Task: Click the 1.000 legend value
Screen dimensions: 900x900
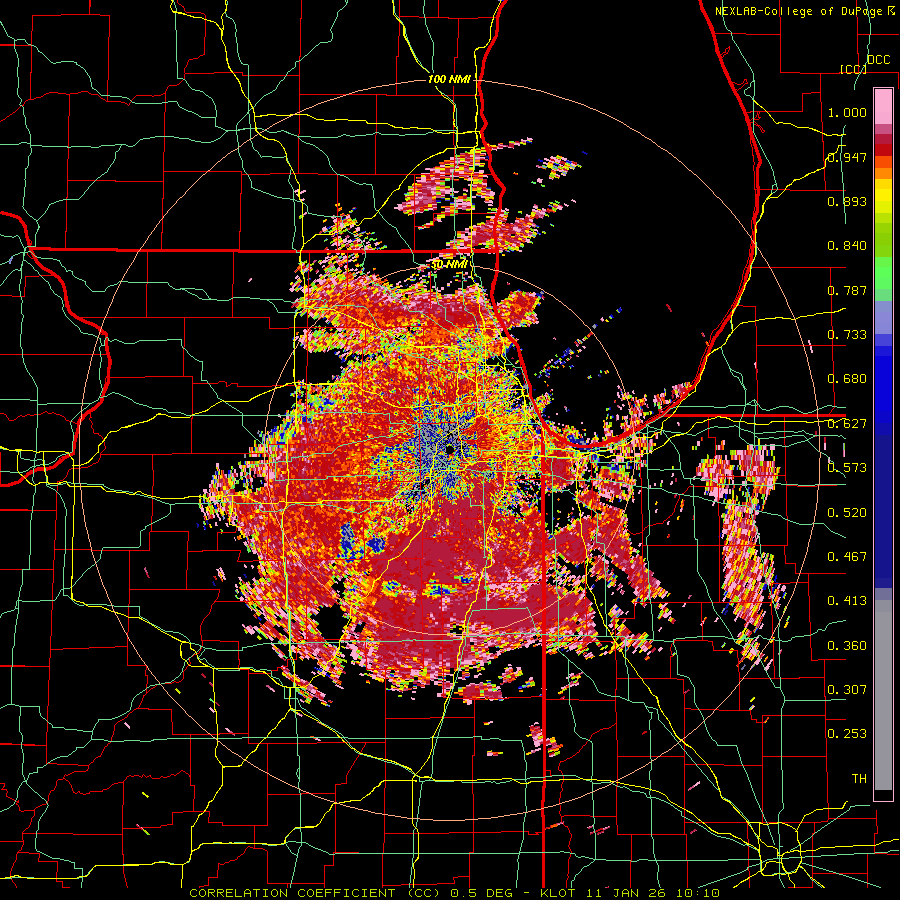Action: click(x=847, y=112)
